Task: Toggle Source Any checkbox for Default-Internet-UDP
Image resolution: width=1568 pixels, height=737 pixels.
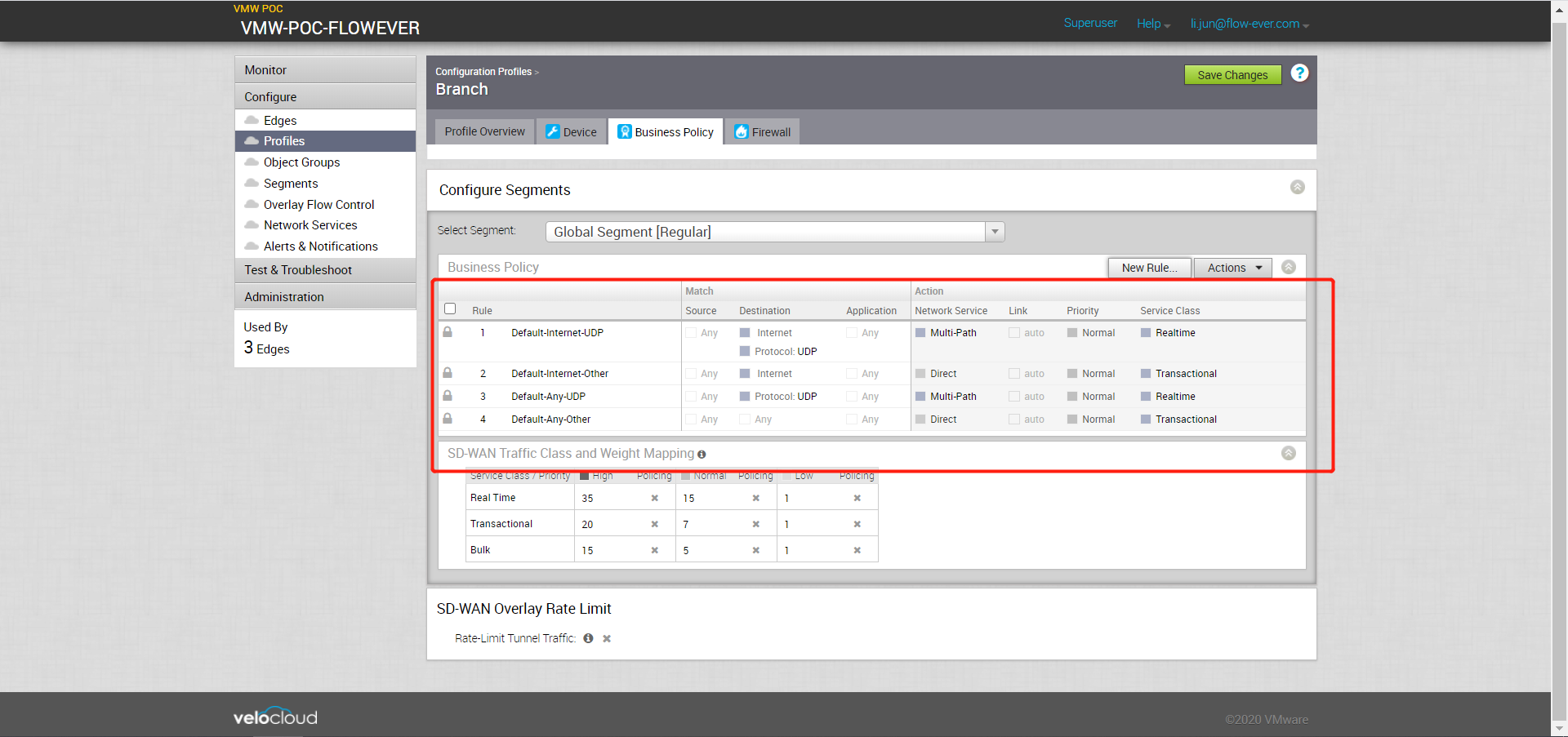Action: click(691, 332)
